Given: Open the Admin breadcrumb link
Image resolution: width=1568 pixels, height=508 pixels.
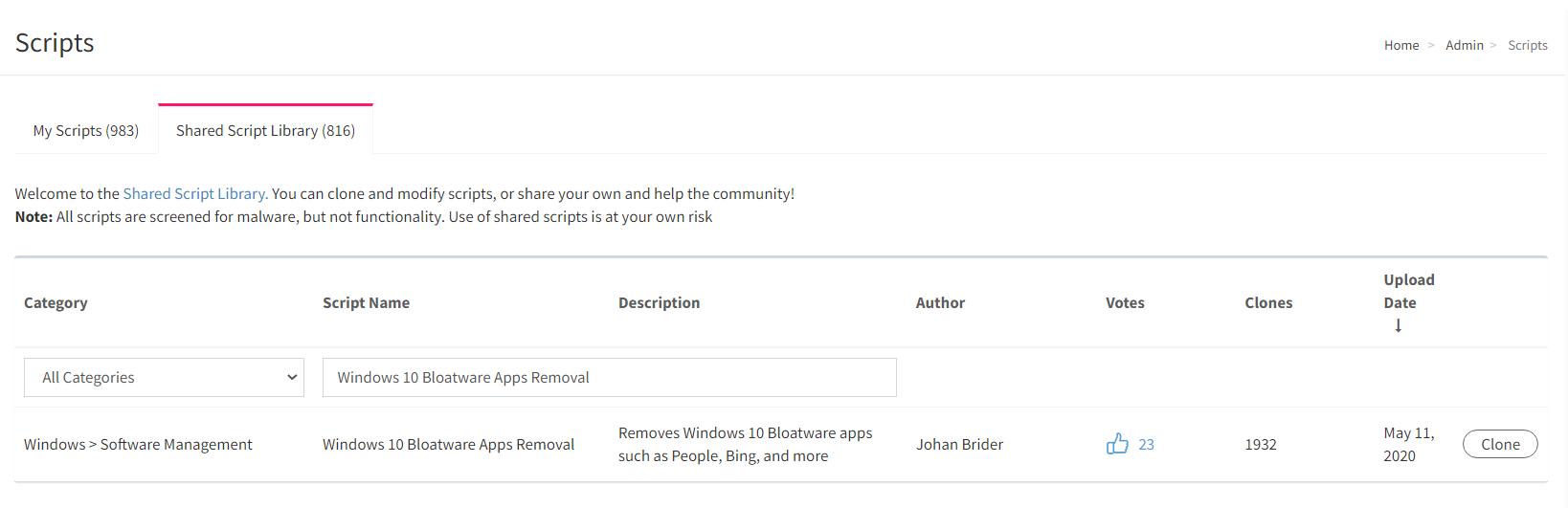Looking at the screenshot, I should coord(1465,45).
